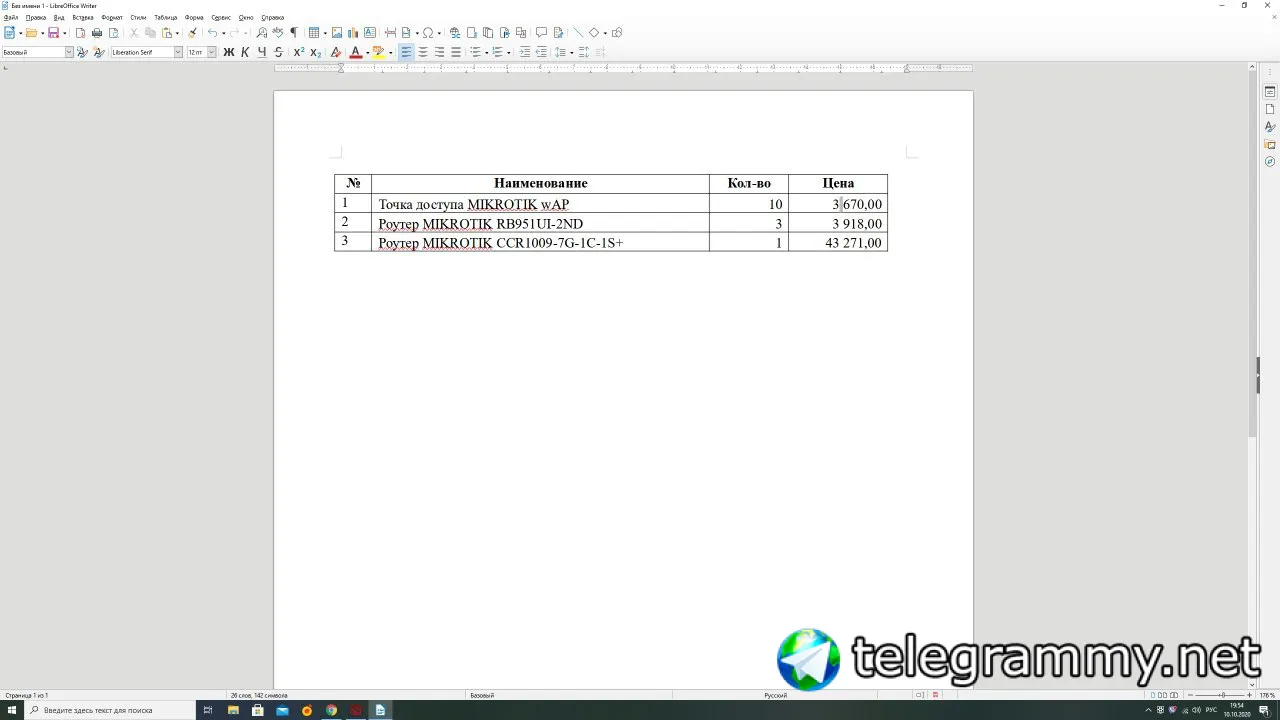The width and height of the screenshot is (1280, 720).
Task: Open the Правка menu
Action: 36,17
